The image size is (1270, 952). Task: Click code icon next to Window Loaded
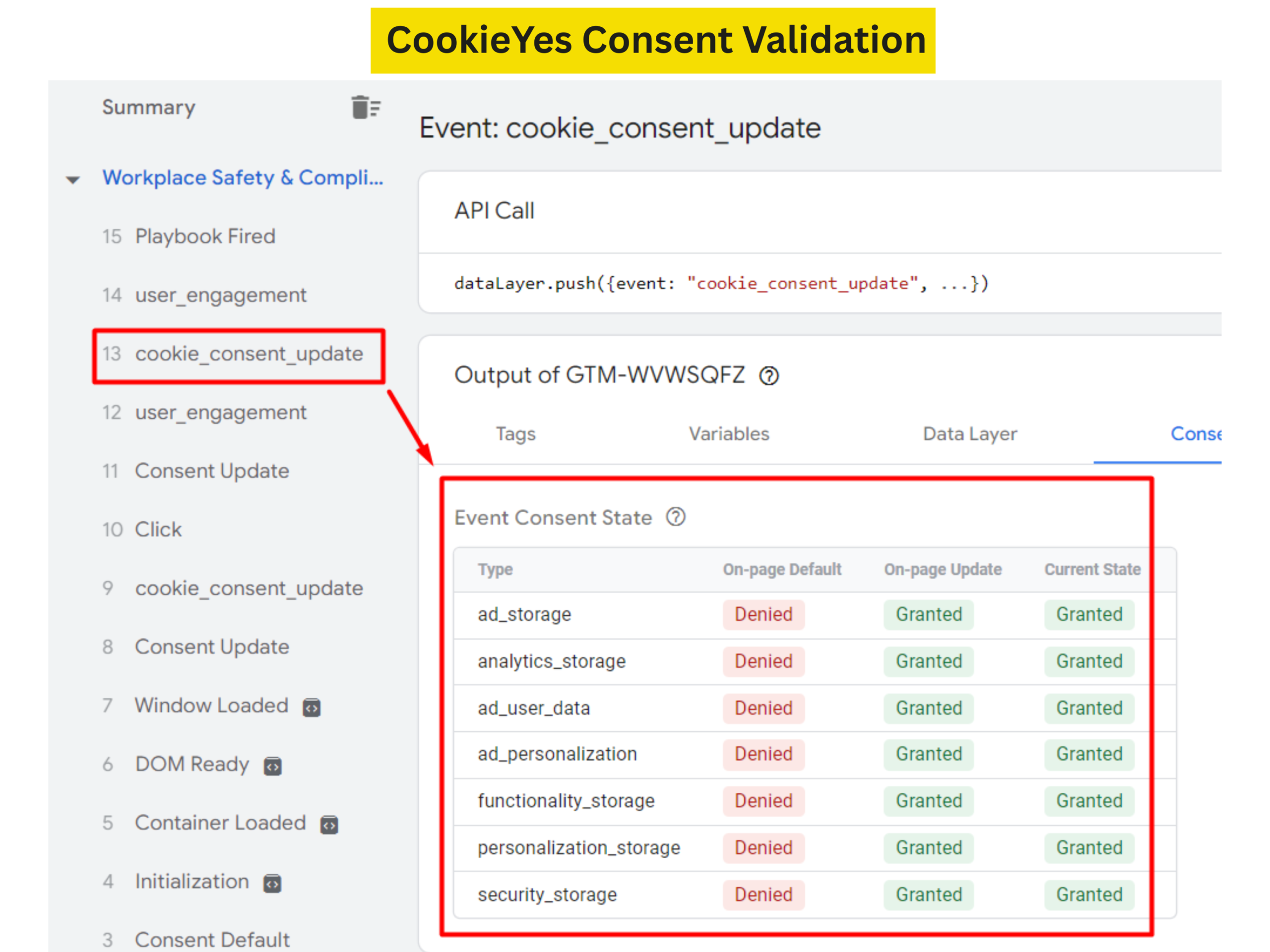tap(311, 708)
